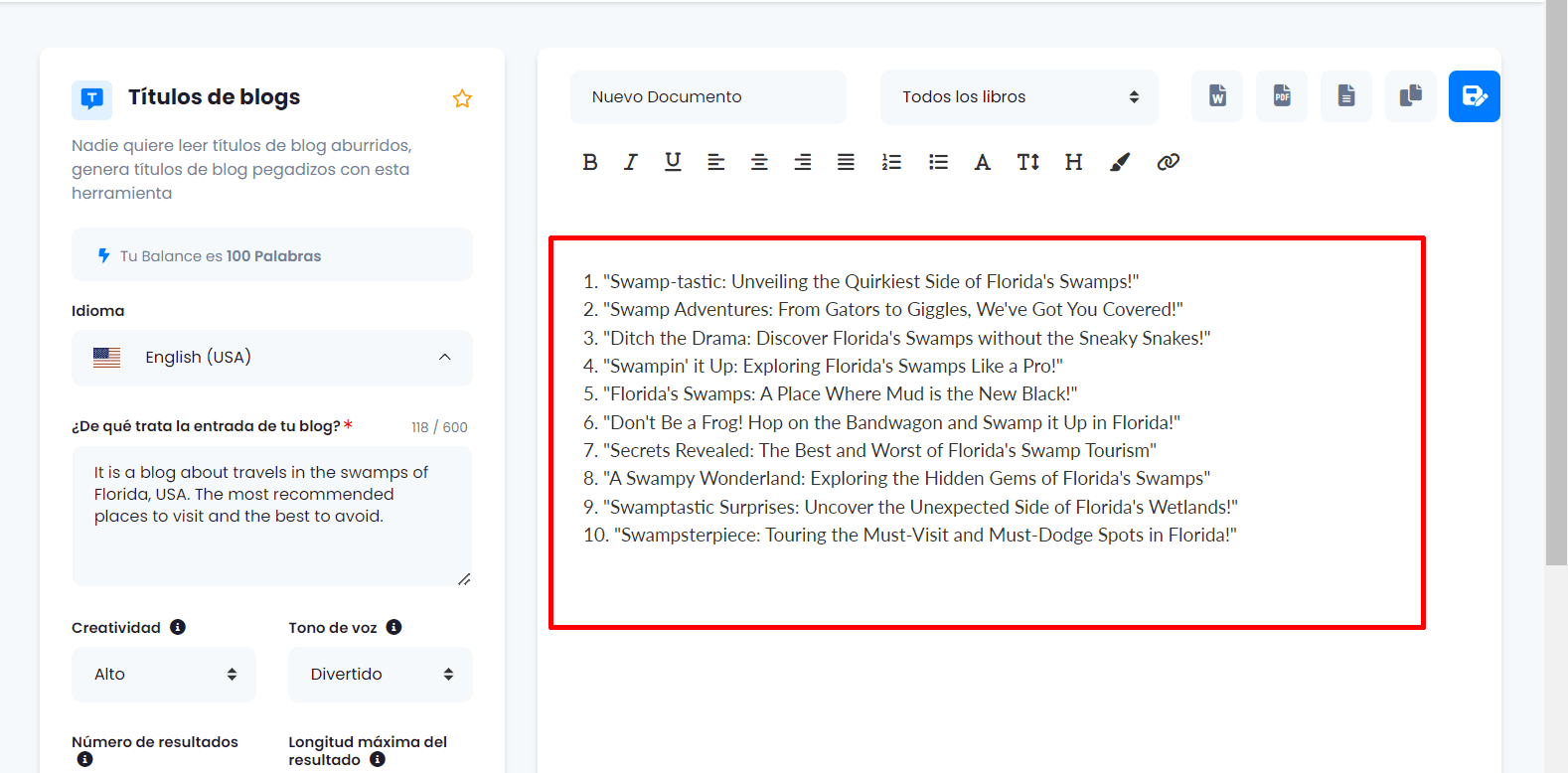Screen dimensions: 1568x773
Task: Save the document with blue button
Action: point(1474,96)
